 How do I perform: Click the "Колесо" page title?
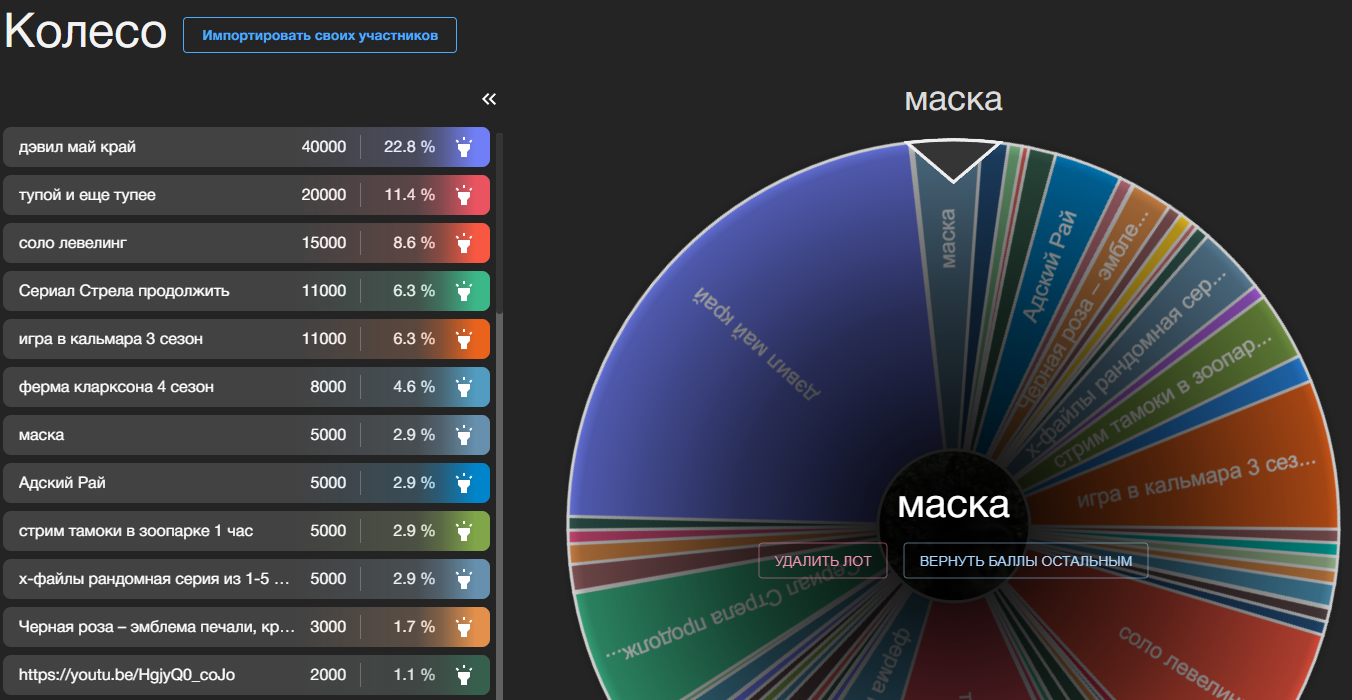click(x=85, y=32)
